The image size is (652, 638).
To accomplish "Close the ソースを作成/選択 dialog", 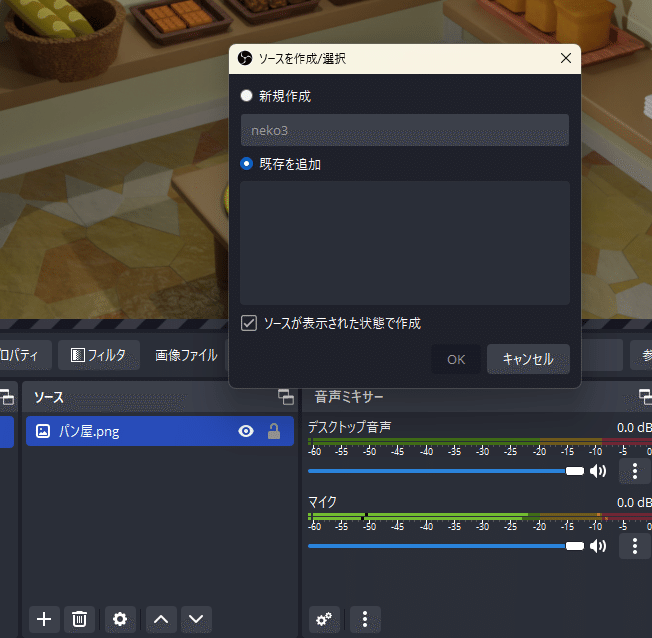I will [566, 58].
